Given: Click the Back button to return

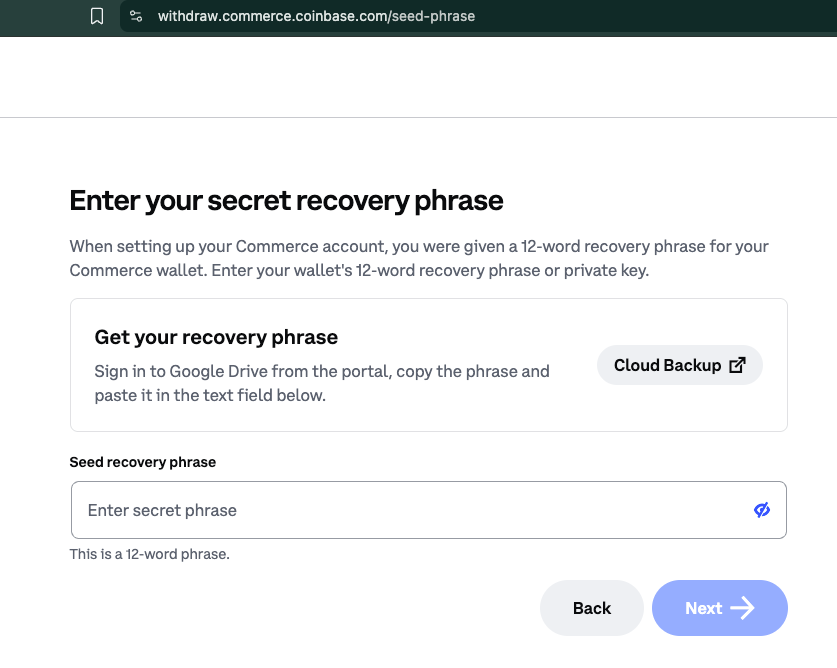Looking at the screenshot, I should tap(591, 608).
